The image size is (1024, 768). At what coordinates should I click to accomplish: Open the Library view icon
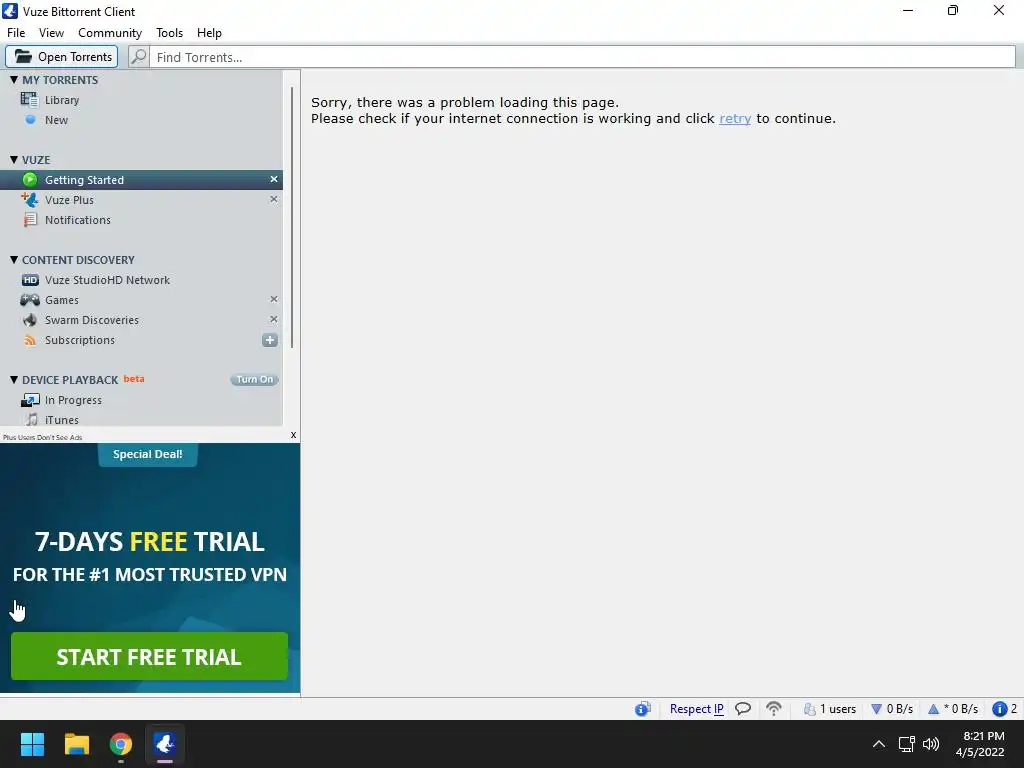point(29,100)
